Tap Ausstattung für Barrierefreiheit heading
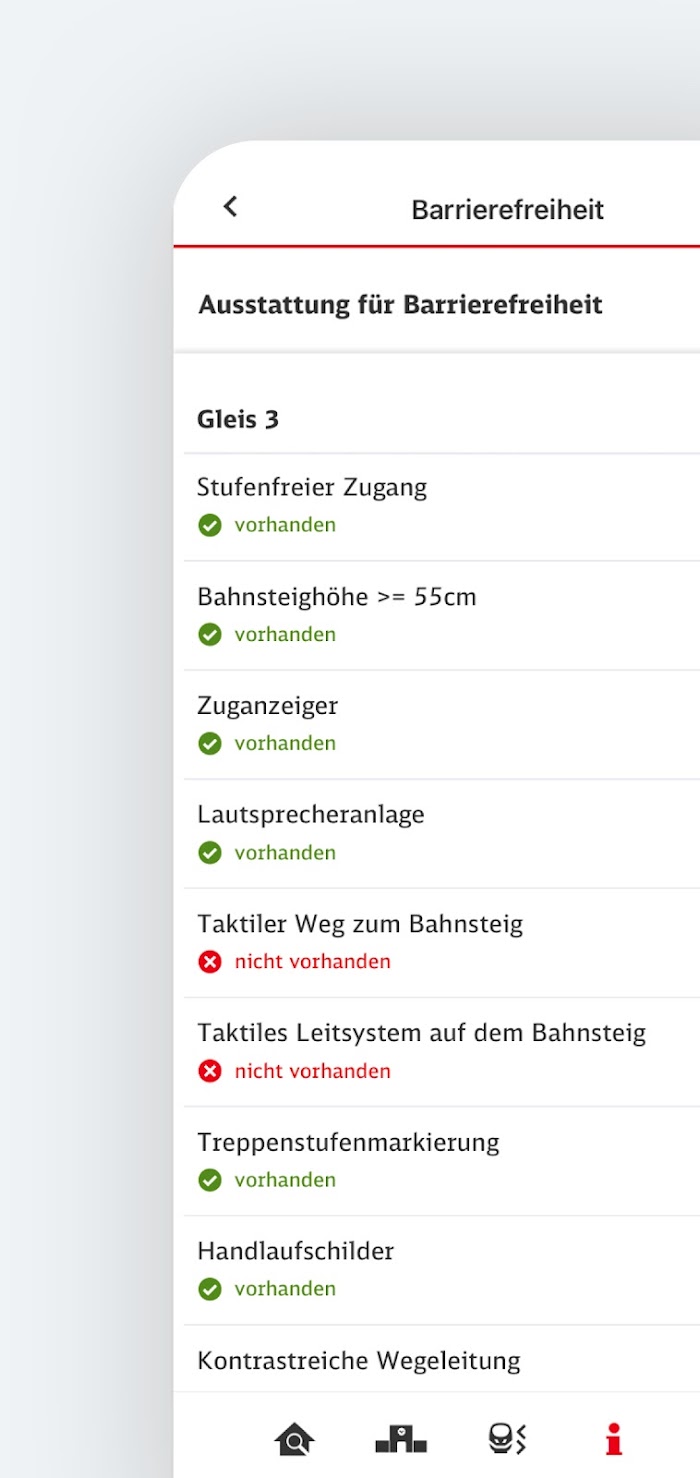 point(400,305)
